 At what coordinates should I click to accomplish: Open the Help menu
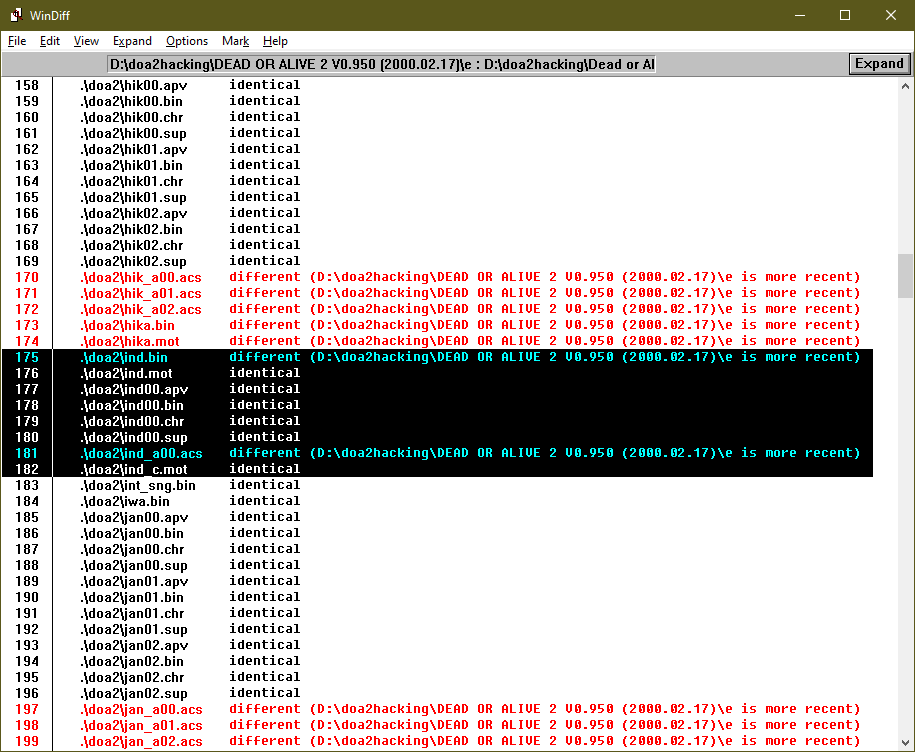pyautogui.click(x=275, y=41)
